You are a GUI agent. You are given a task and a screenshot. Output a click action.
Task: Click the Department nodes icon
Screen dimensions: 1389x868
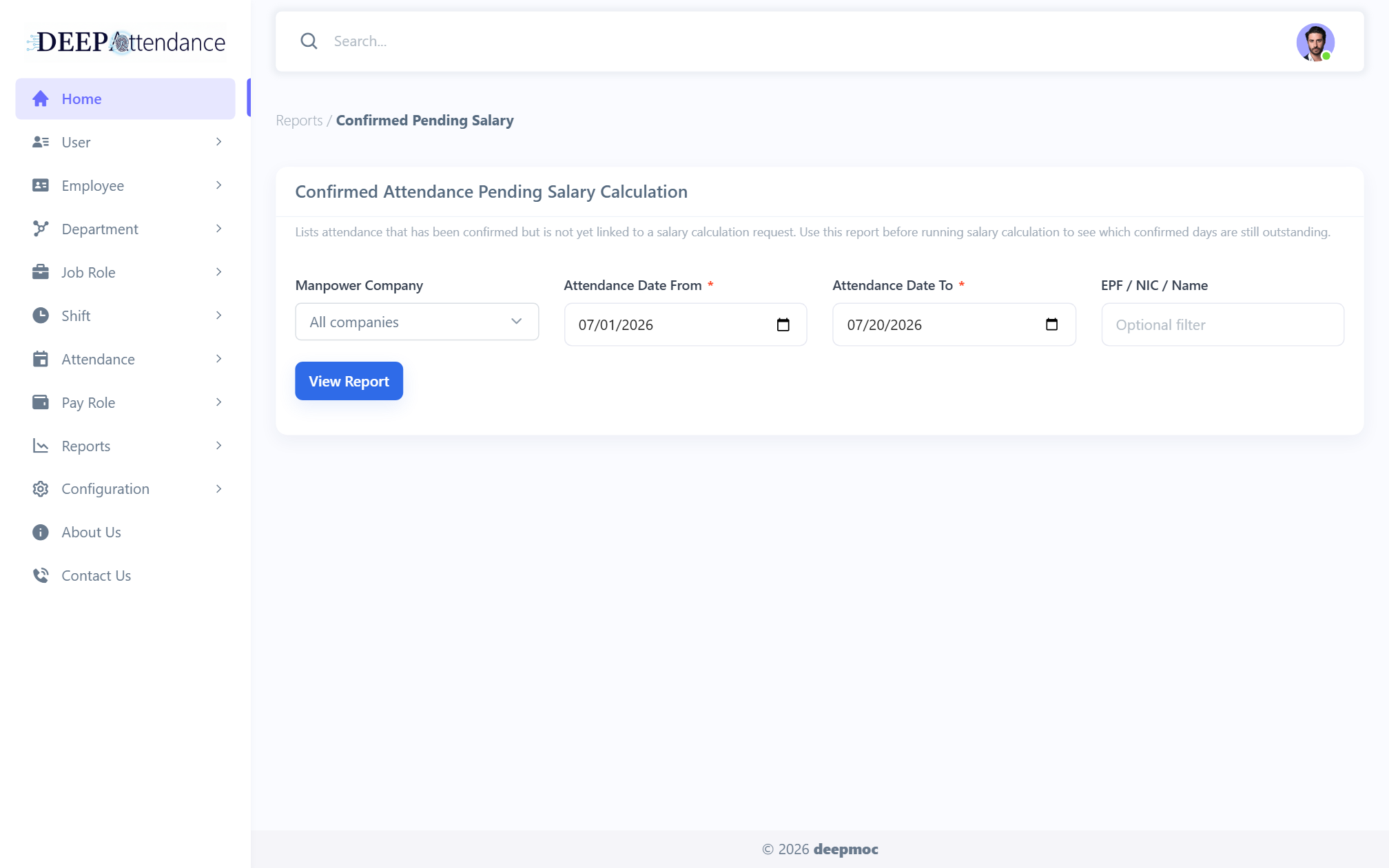pos(41,229)
